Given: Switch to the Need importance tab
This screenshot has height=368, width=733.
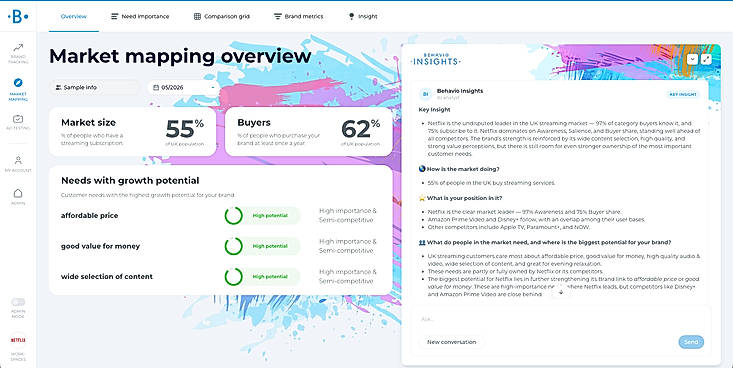Looking at the screenshot, I should pos(140,16).
